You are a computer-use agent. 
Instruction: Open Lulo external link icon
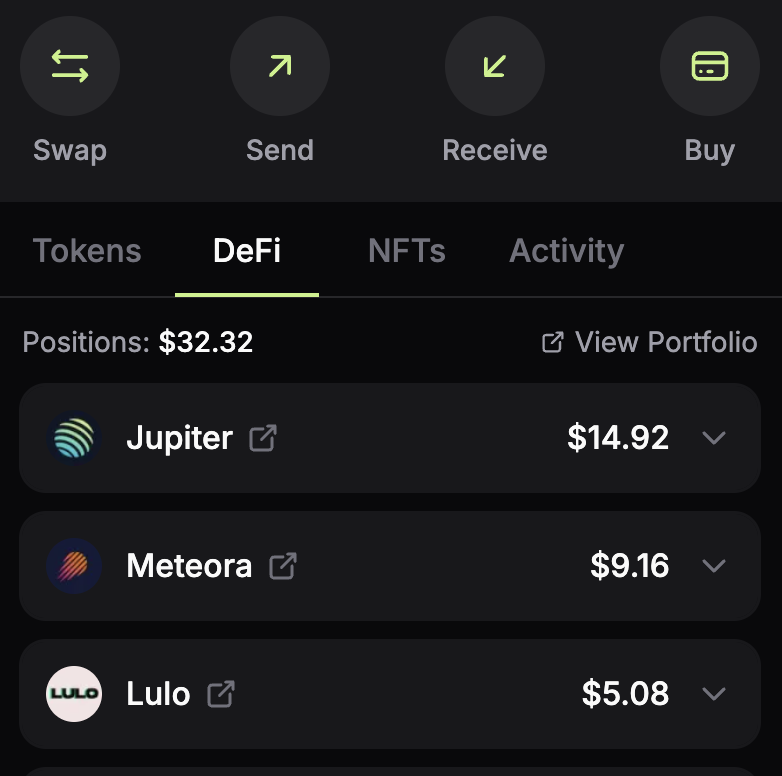click(221, 694)
